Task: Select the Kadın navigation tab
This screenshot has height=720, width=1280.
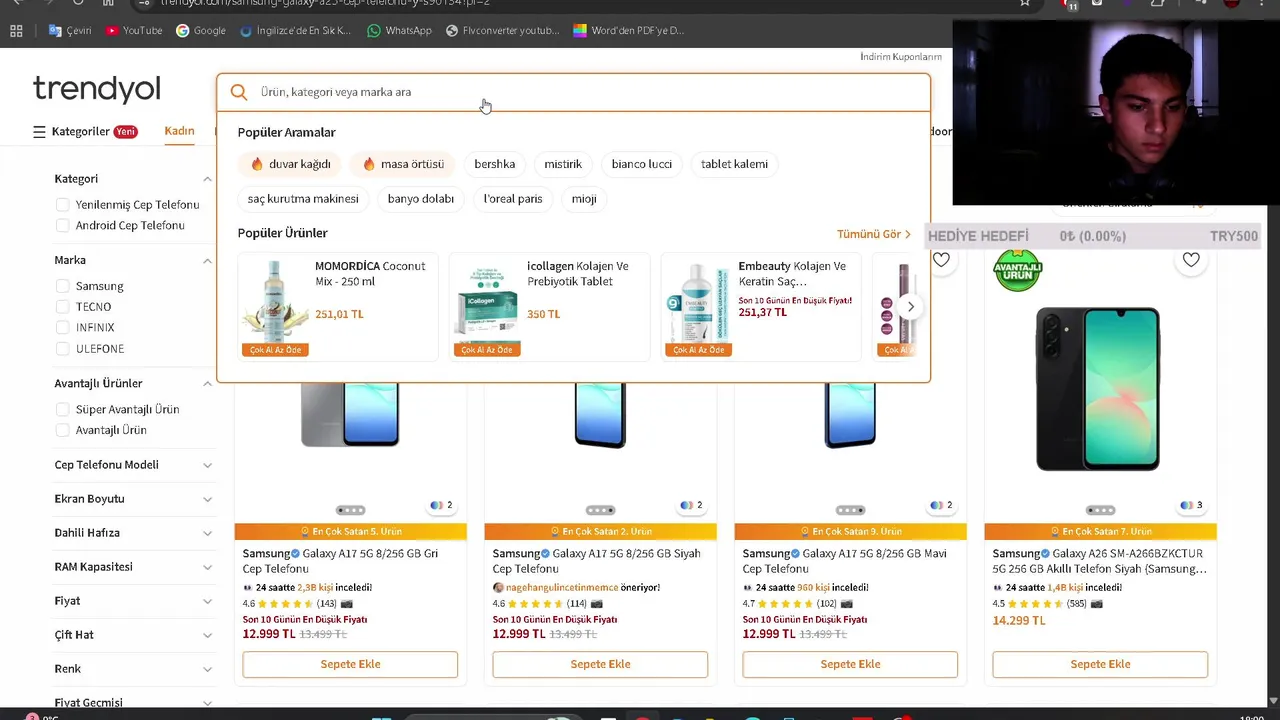Action: point(179,132)
